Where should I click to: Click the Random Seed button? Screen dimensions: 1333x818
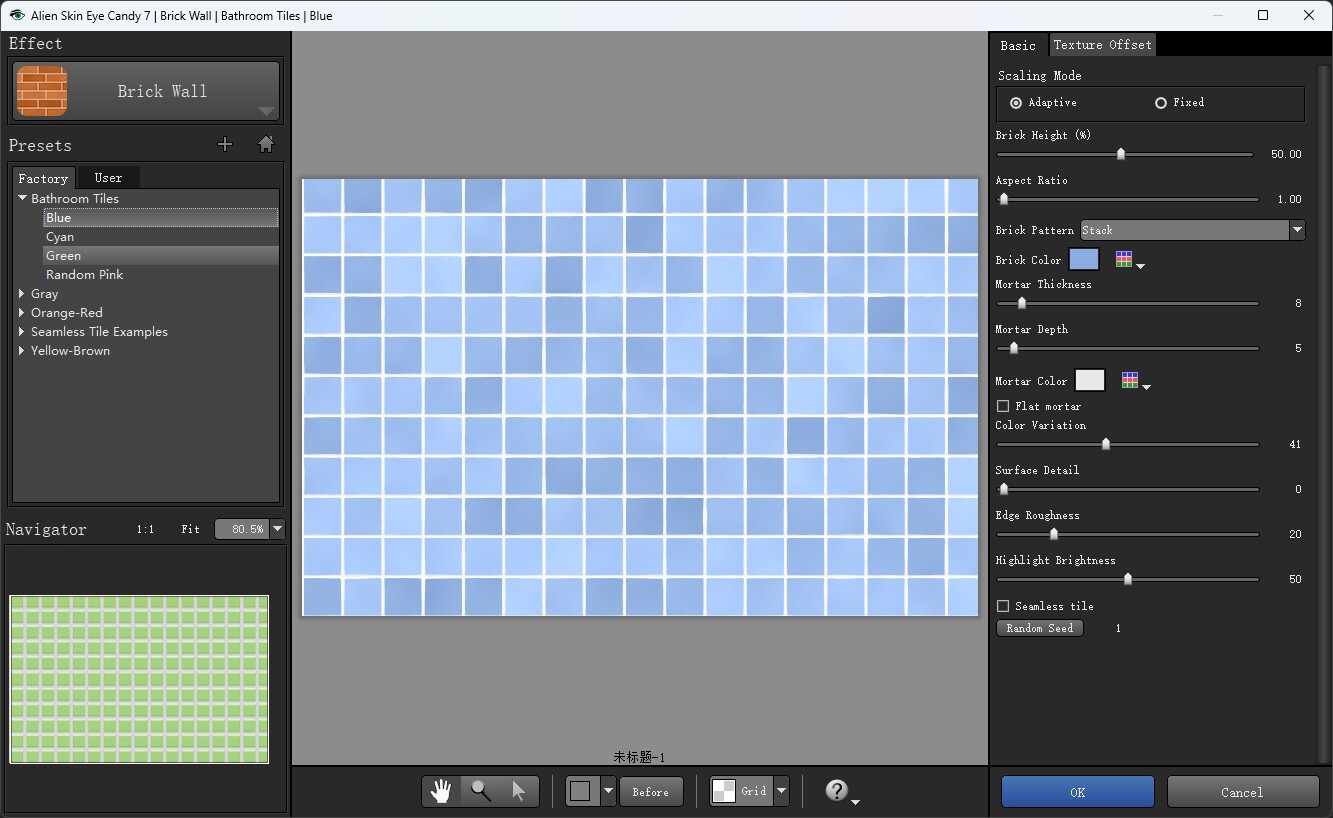click(1039, 628)
